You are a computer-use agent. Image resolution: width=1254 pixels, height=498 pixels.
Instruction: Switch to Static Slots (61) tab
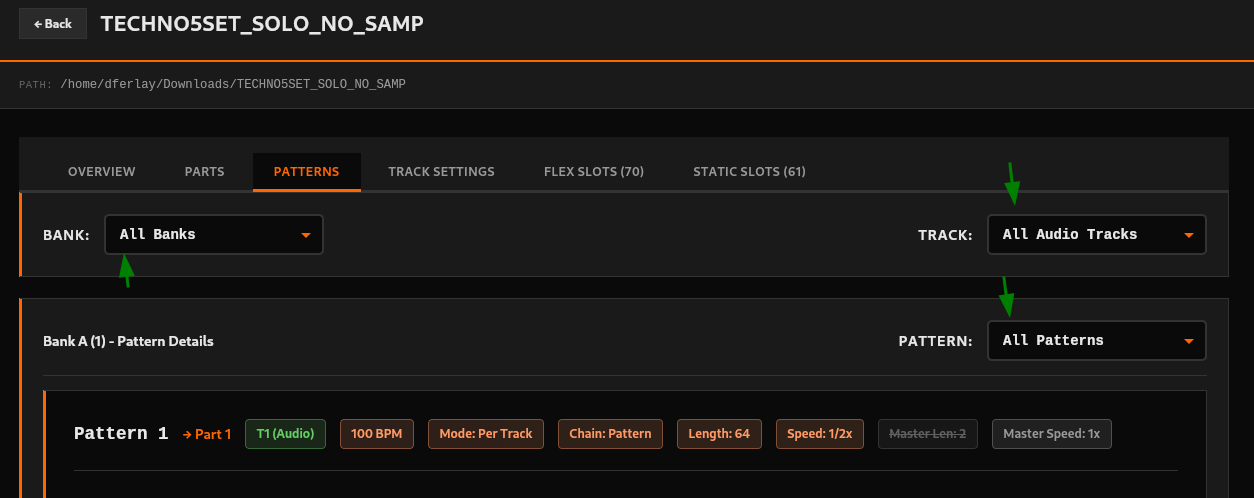[749, 172]
